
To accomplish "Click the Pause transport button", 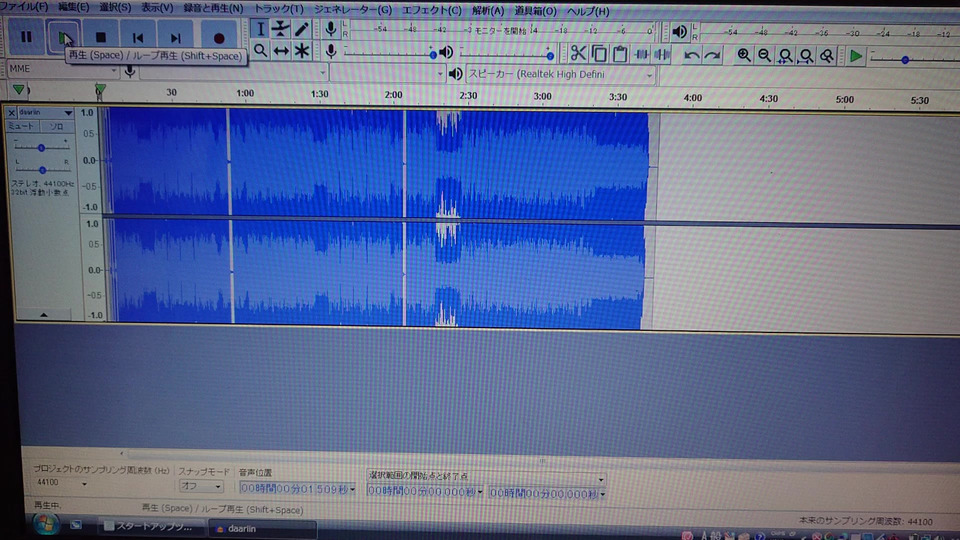I will point(26,37).
